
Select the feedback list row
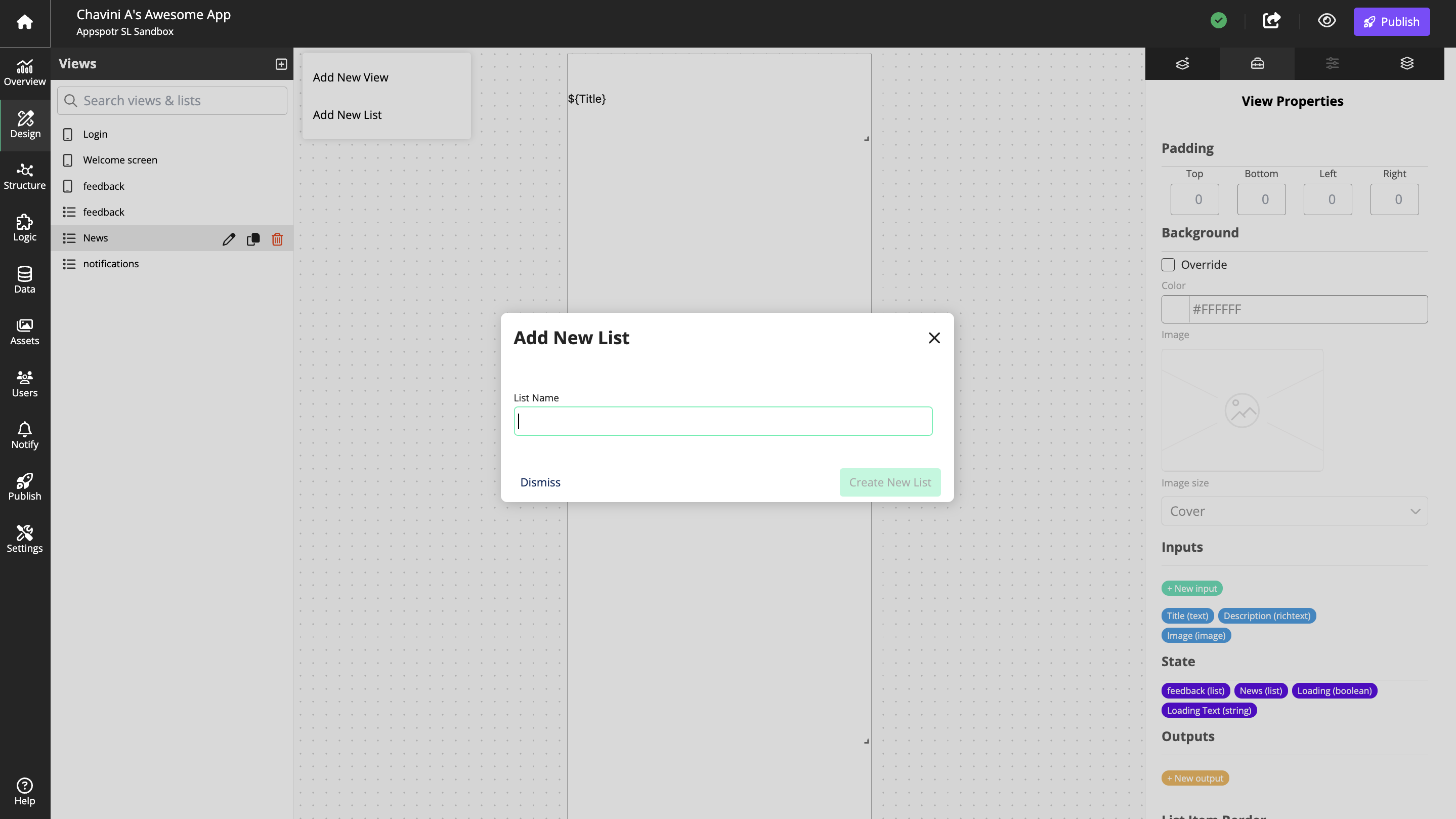[172, 212]
